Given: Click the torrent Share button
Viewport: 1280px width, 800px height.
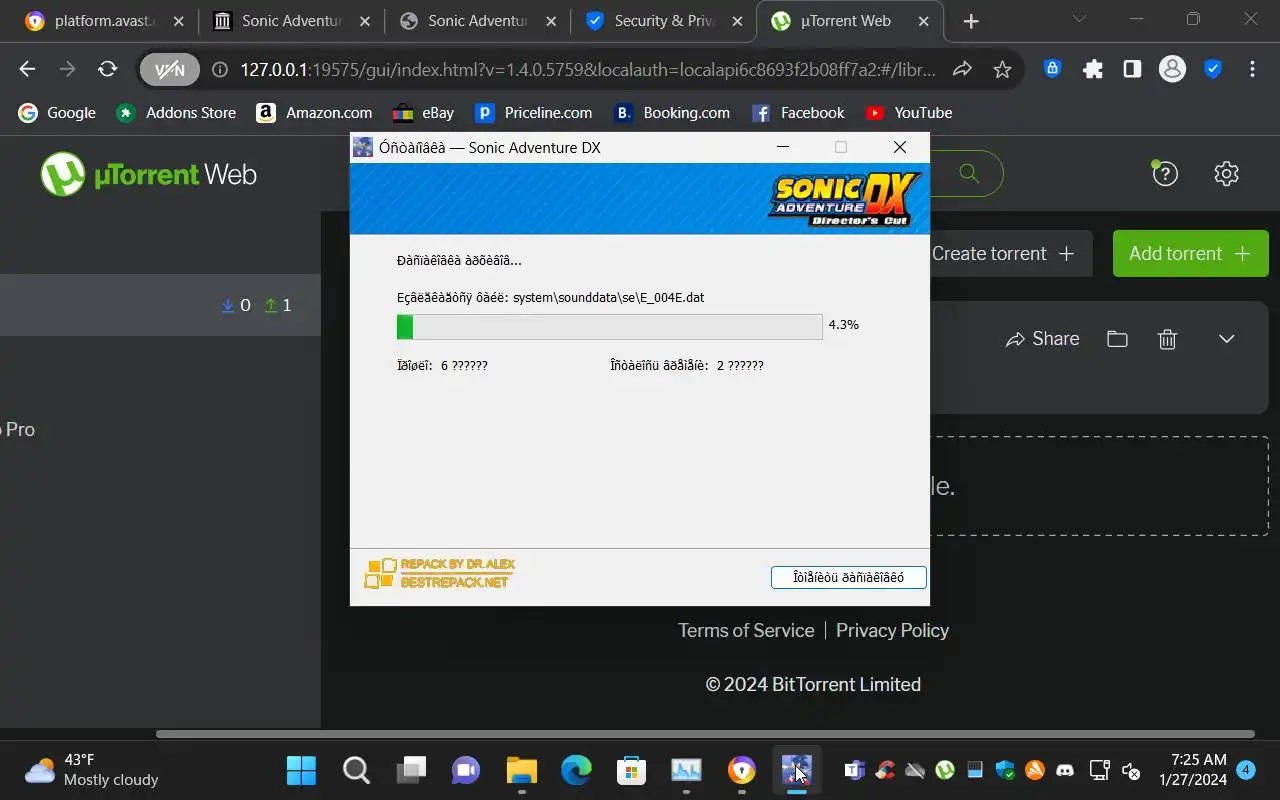Looking at the screenshot, I should click(x=1042, y=339).
